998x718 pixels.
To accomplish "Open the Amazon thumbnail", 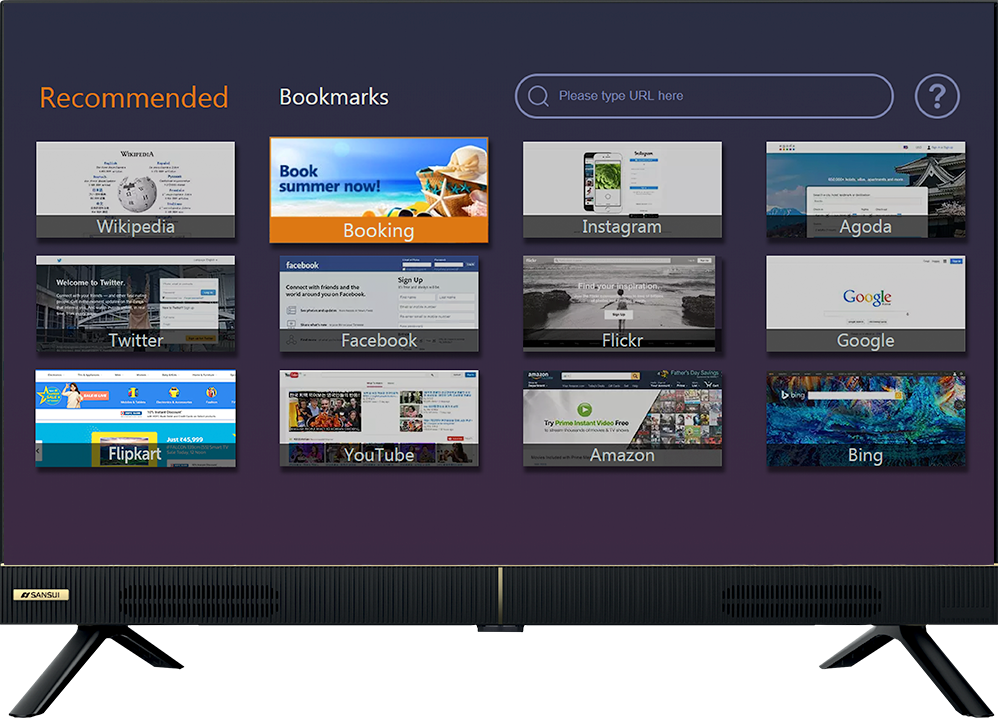I will coord(622,418).
